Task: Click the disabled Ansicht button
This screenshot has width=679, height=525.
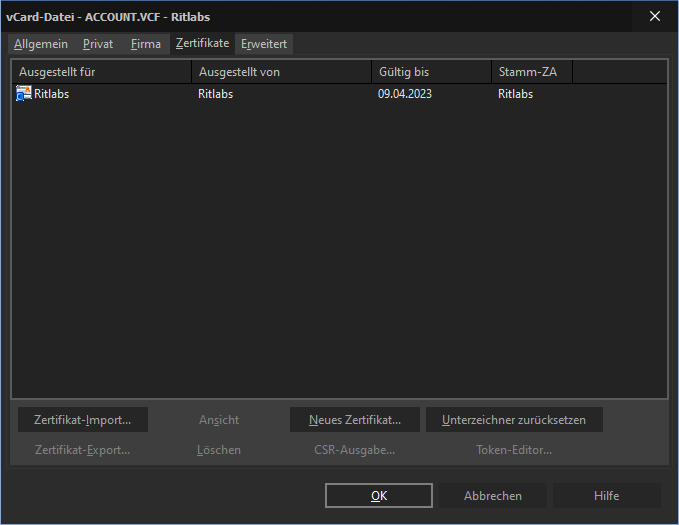Action: tap(219, 420)
